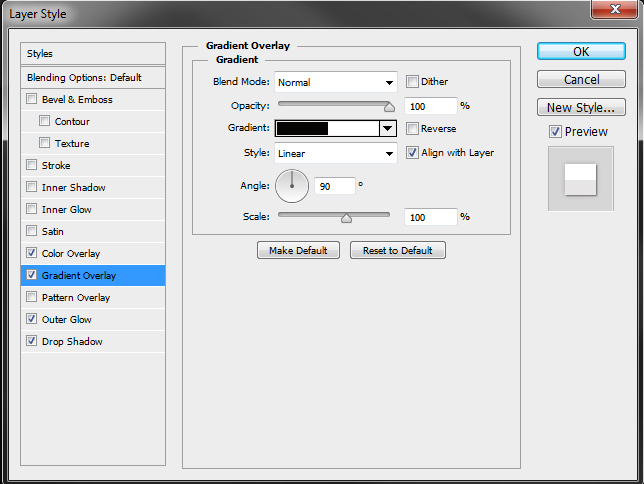Image resolution: width=644 pixels, height=484 pixels.
Task: Open the gradient Style dropdown
Action: click(336, 154)
